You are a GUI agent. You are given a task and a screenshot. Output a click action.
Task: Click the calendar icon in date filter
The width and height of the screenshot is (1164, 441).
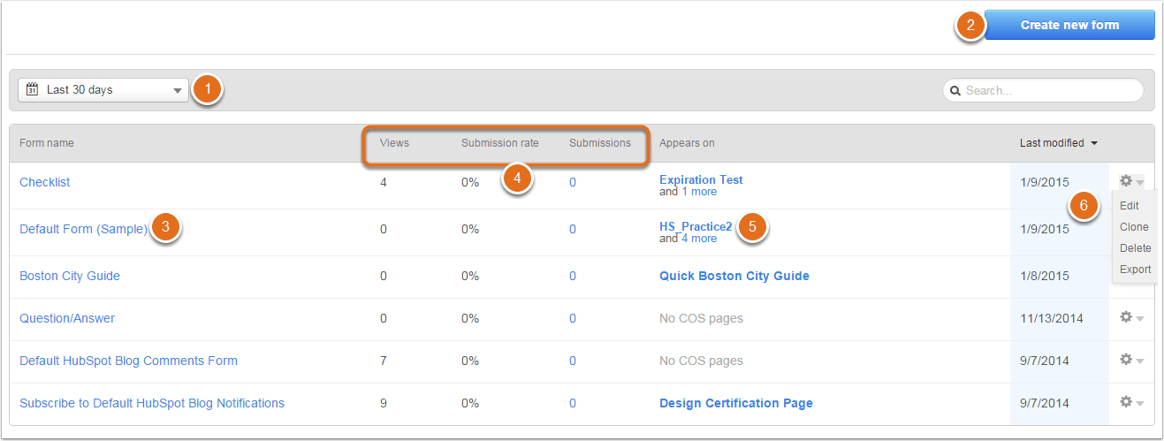click(32, 90)
